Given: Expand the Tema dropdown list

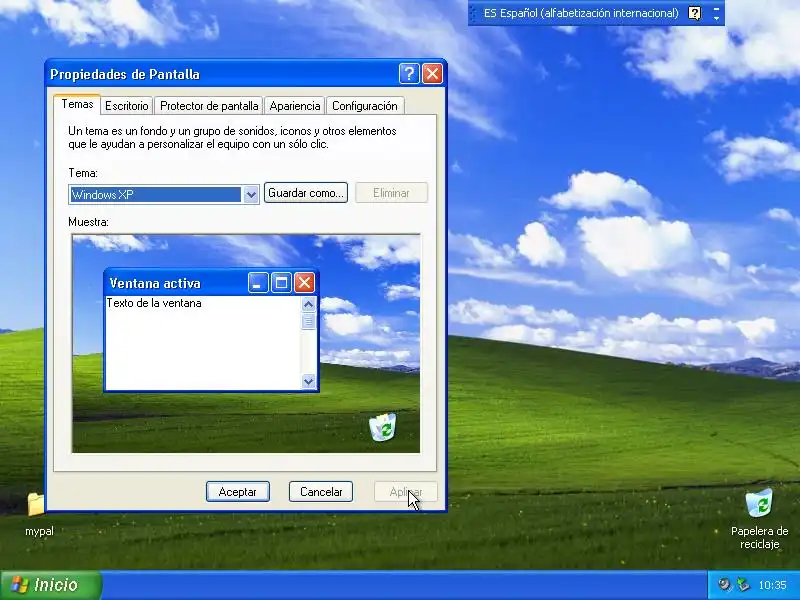Looking at the screenshot, I should click(251, 194).
